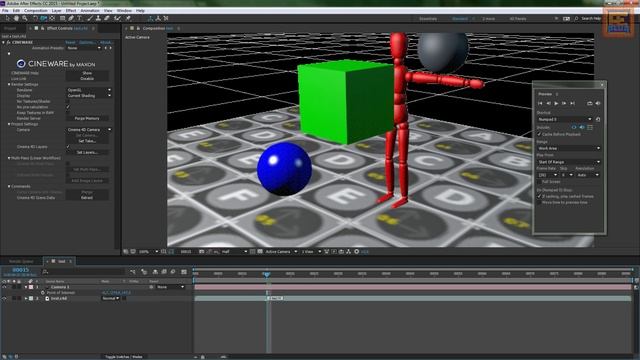The height and width of the screenshot is (360, 640).
Task: Toggle loop option in Preview panel
Action: coord(590,104)
